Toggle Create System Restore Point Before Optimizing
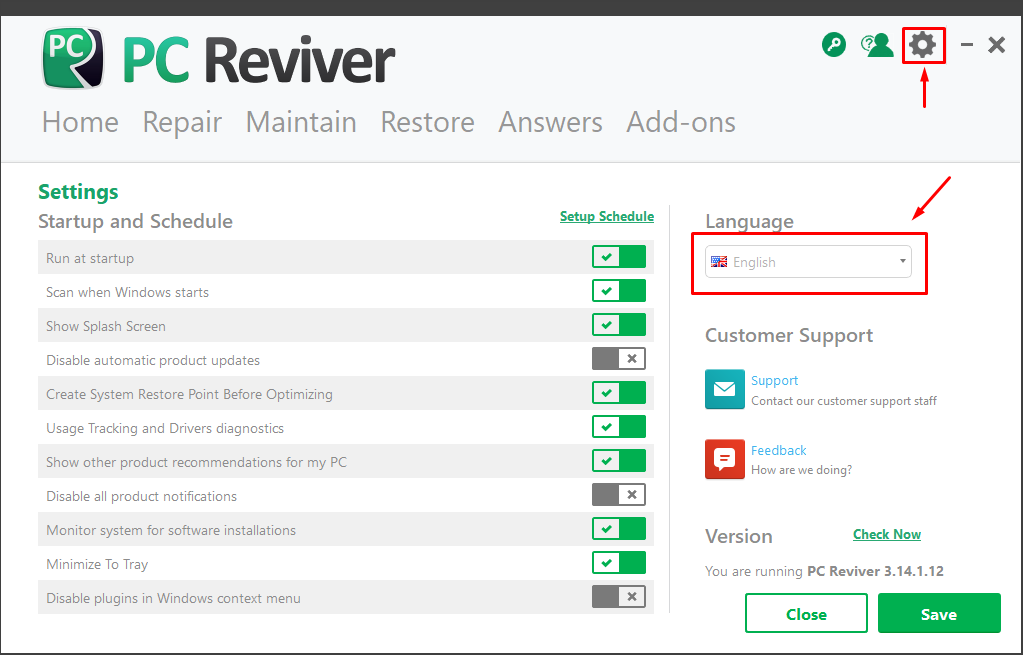The width and height of the screenshot is (1023, 655). click(618, 393)
